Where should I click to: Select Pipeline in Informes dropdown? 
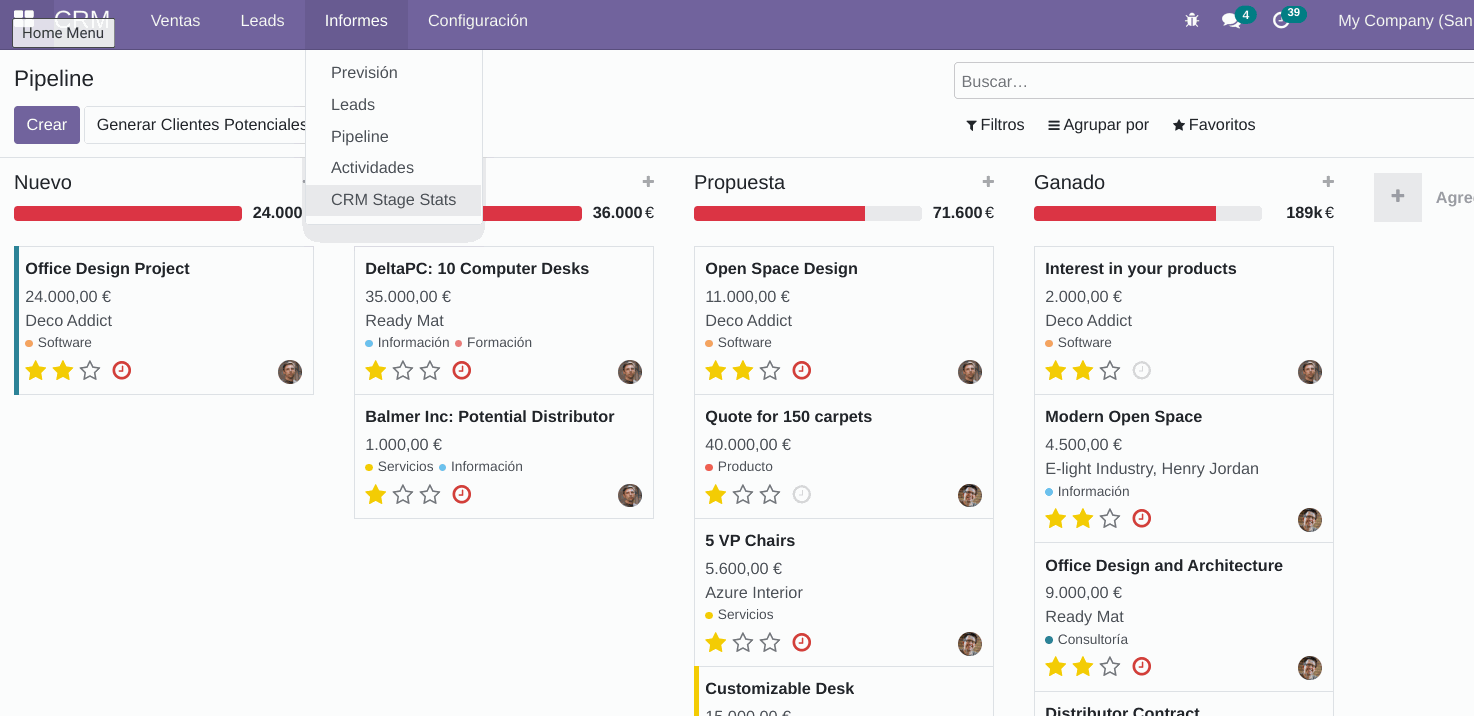(x=393, y=137)
